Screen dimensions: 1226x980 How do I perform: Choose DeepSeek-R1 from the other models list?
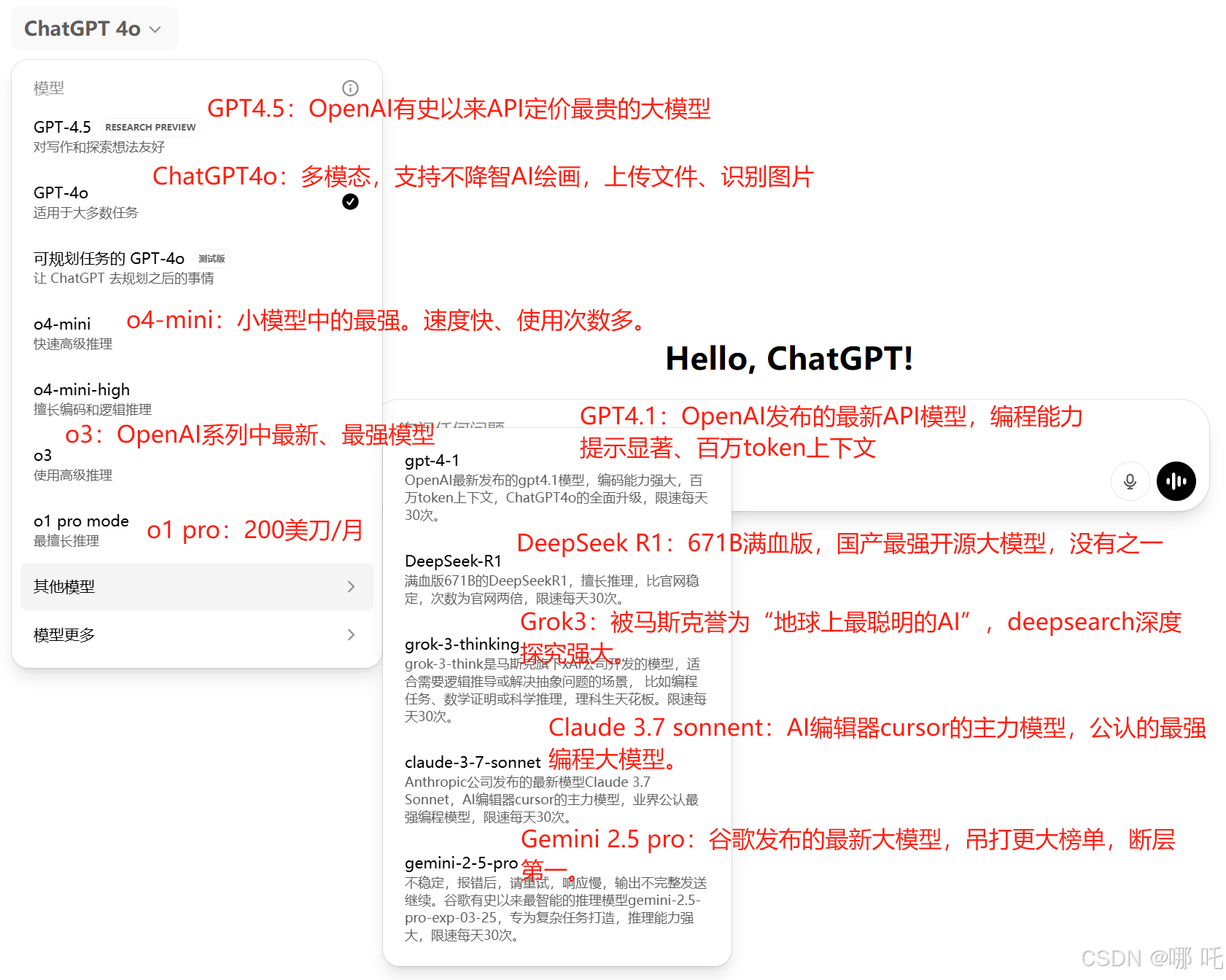[x=556, y=579]
